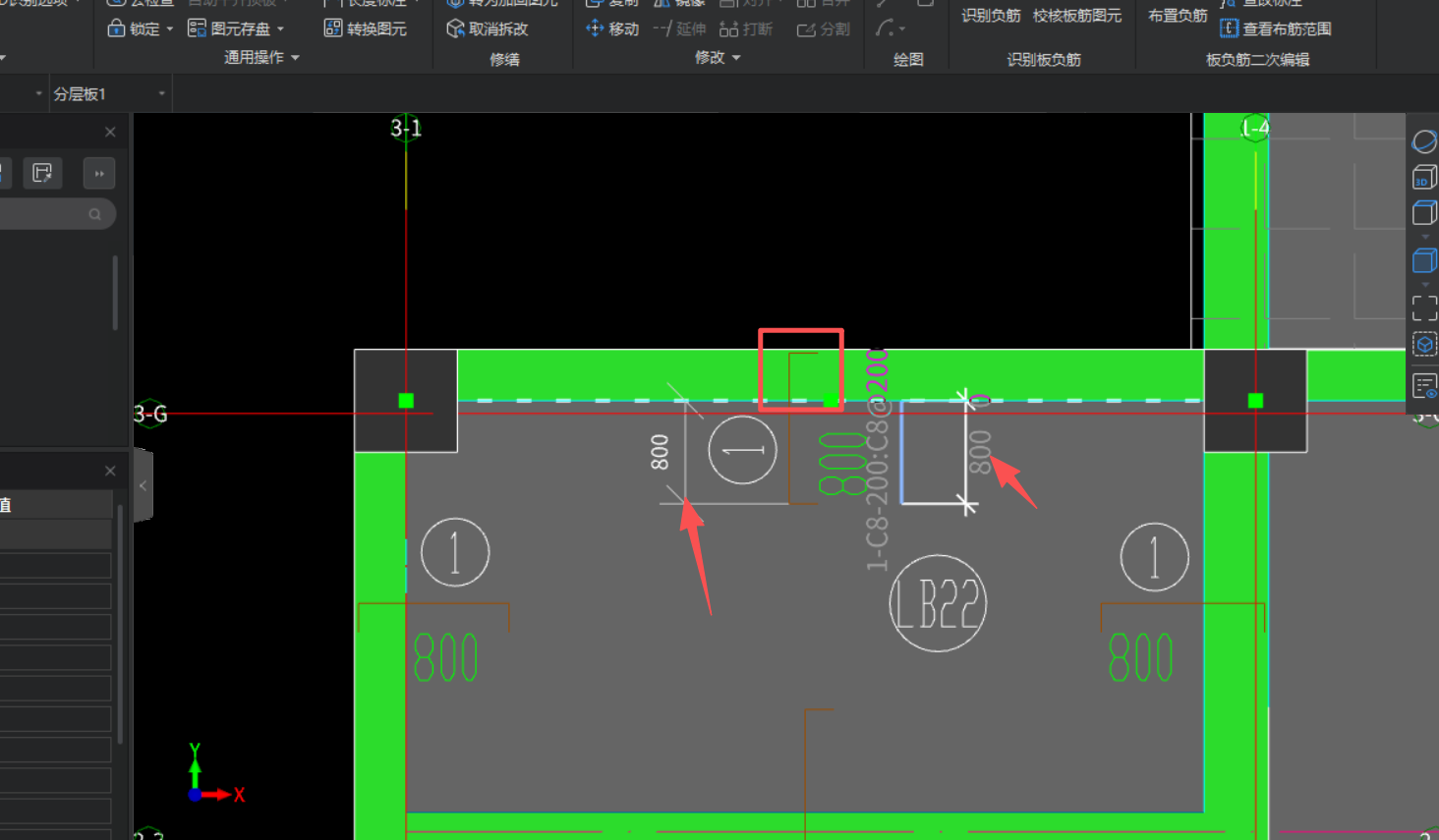Click the 锁定 (lock) tool icon

pos(116,28)
